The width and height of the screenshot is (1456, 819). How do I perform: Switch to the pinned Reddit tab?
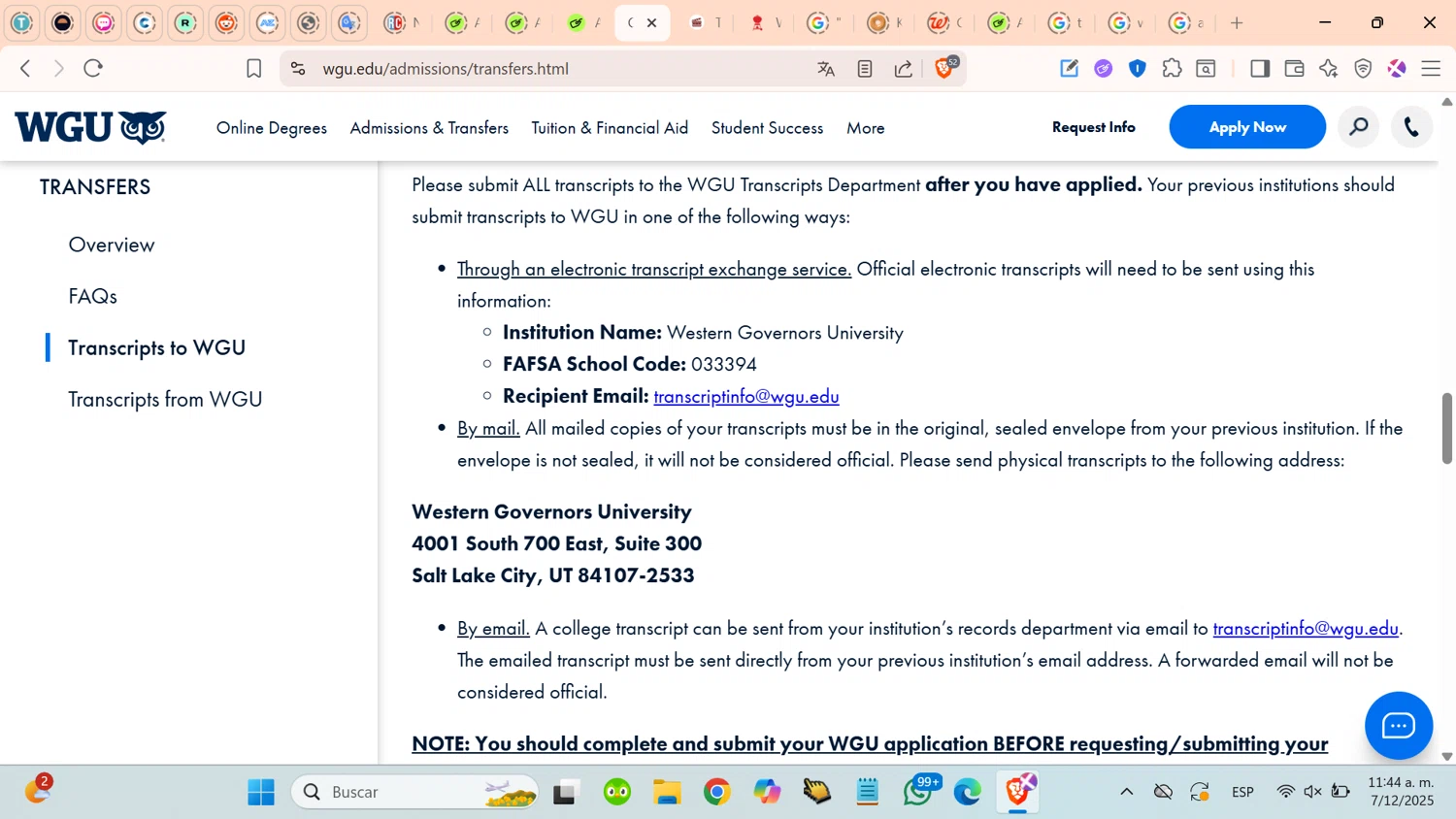coord(226,22)
